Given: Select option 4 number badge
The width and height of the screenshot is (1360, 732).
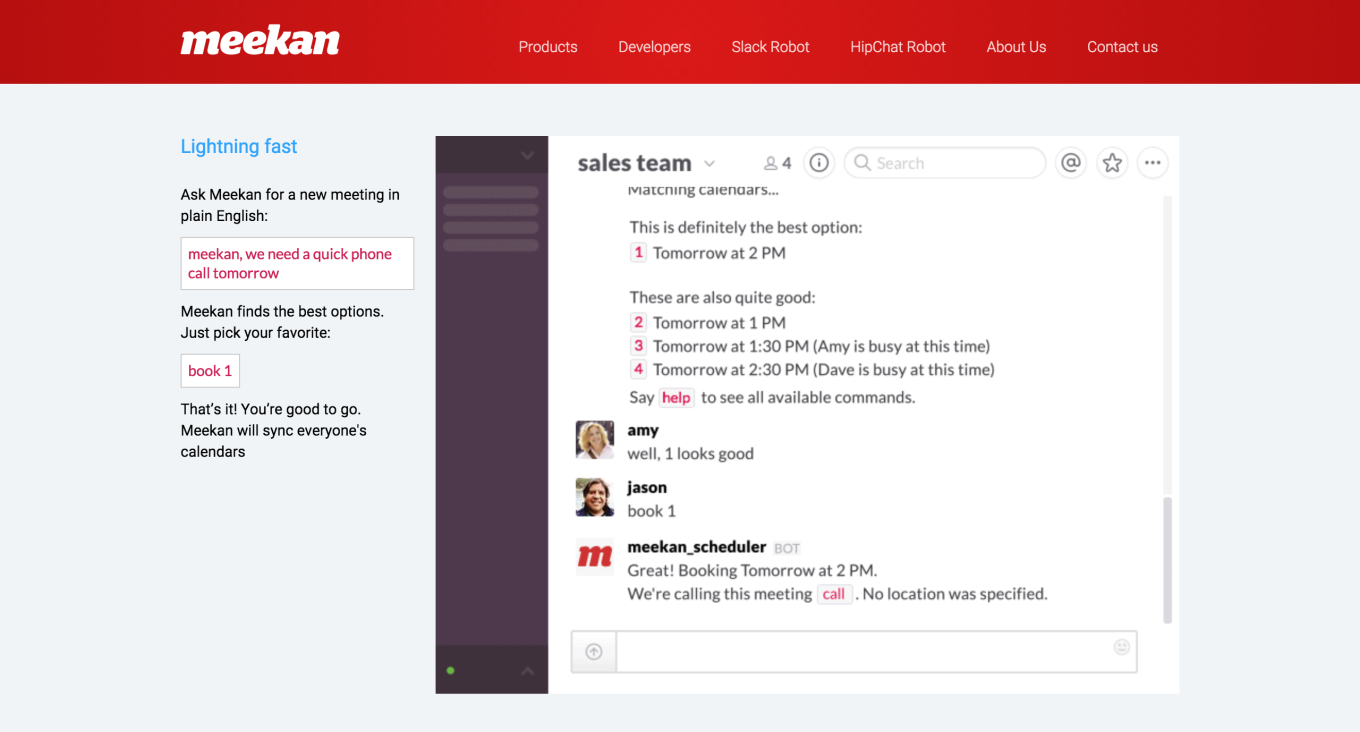Looking at the screenshot, I should [638, 369].
